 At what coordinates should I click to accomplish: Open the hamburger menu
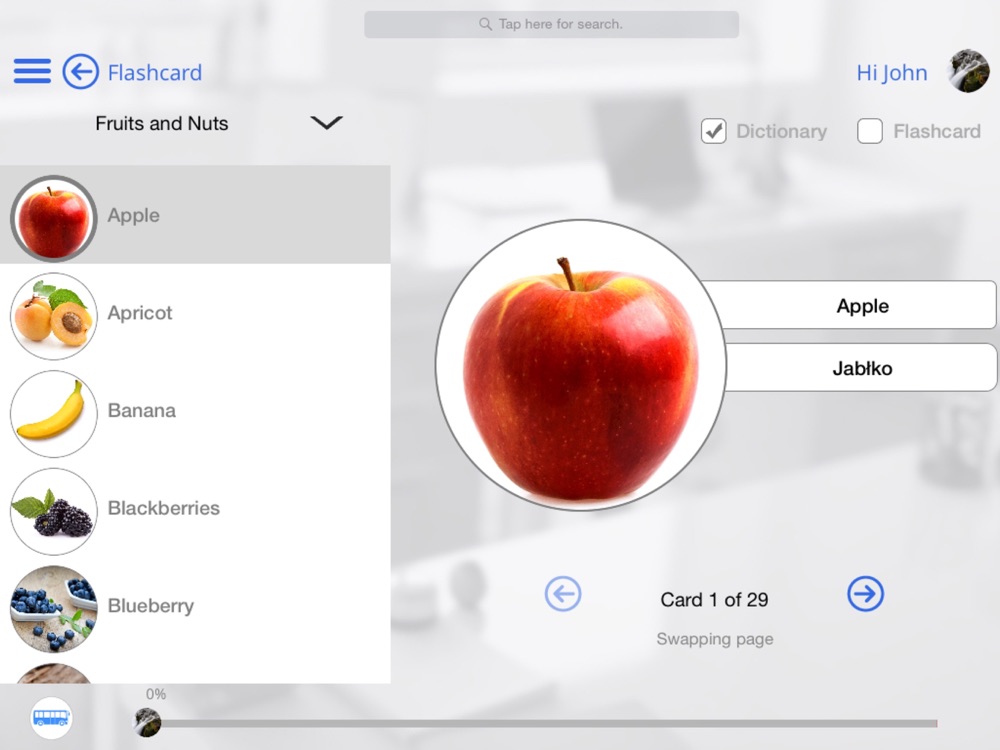(x=33, y=71)
